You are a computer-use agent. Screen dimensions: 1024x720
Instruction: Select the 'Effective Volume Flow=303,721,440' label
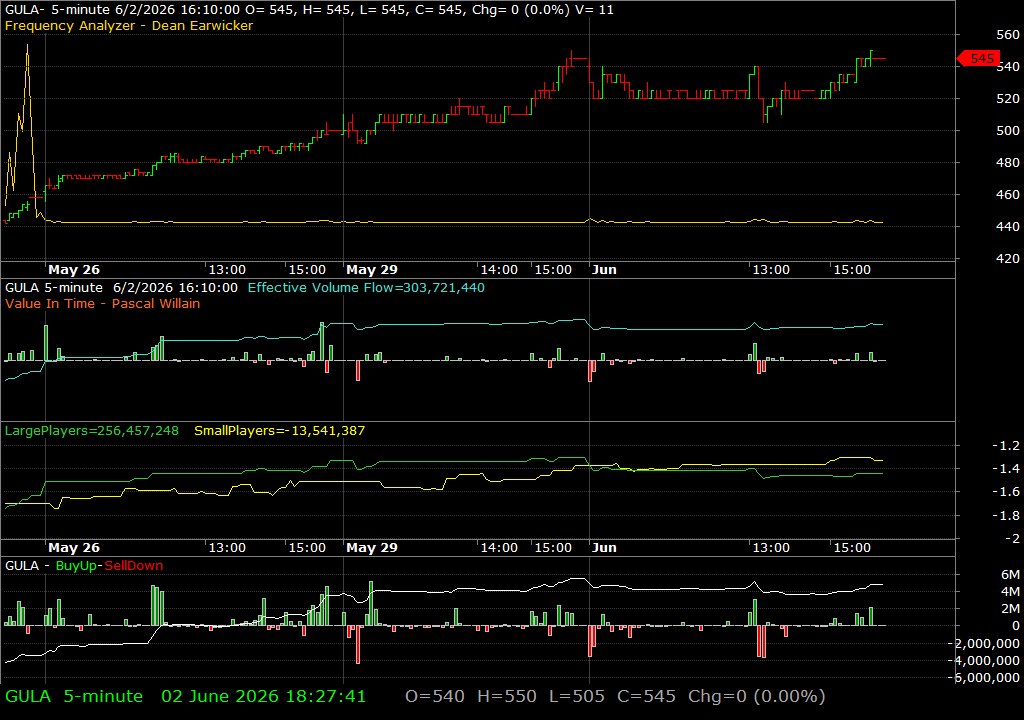coord(366,287)
